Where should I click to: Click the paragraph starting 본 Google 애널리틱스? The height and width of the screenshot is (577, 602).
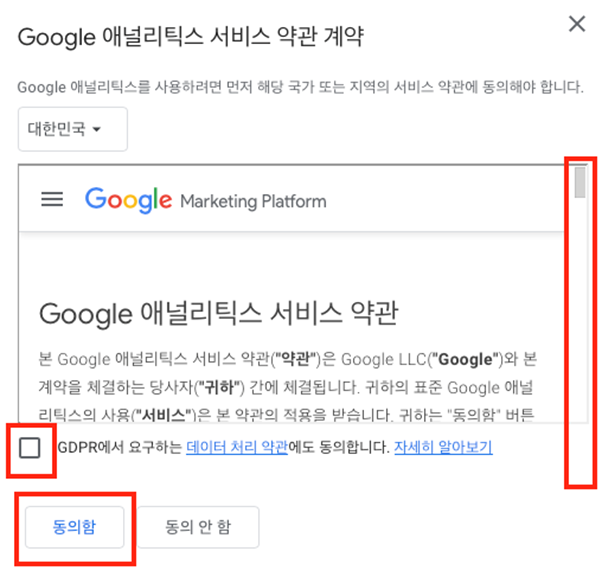[288, 388]
